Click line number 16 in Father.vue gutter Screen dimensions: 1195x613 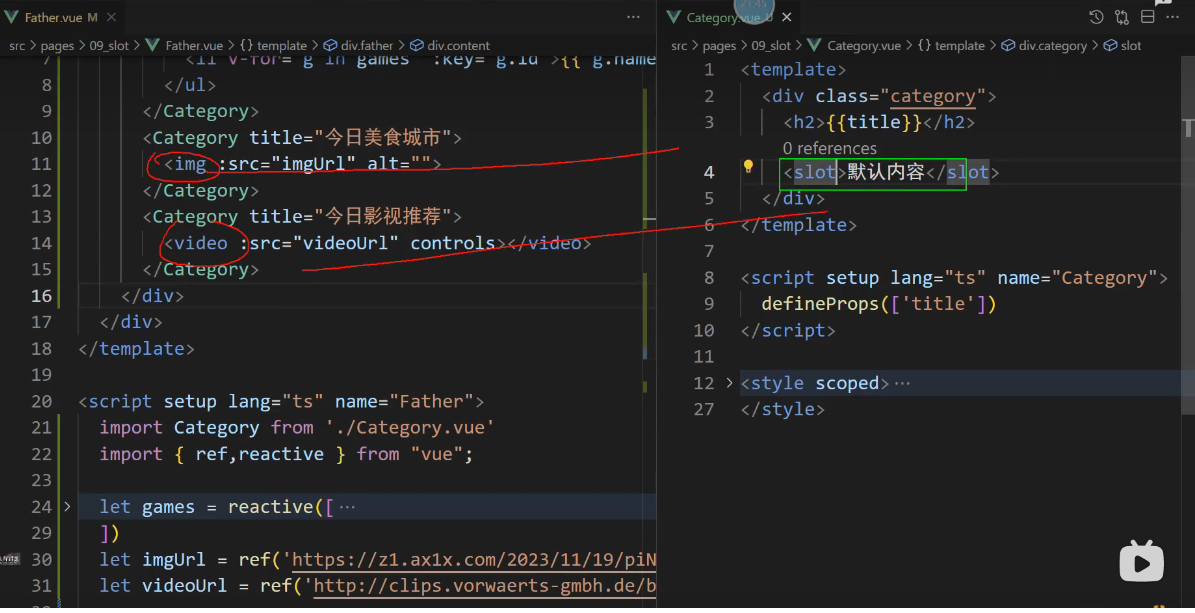41,296
